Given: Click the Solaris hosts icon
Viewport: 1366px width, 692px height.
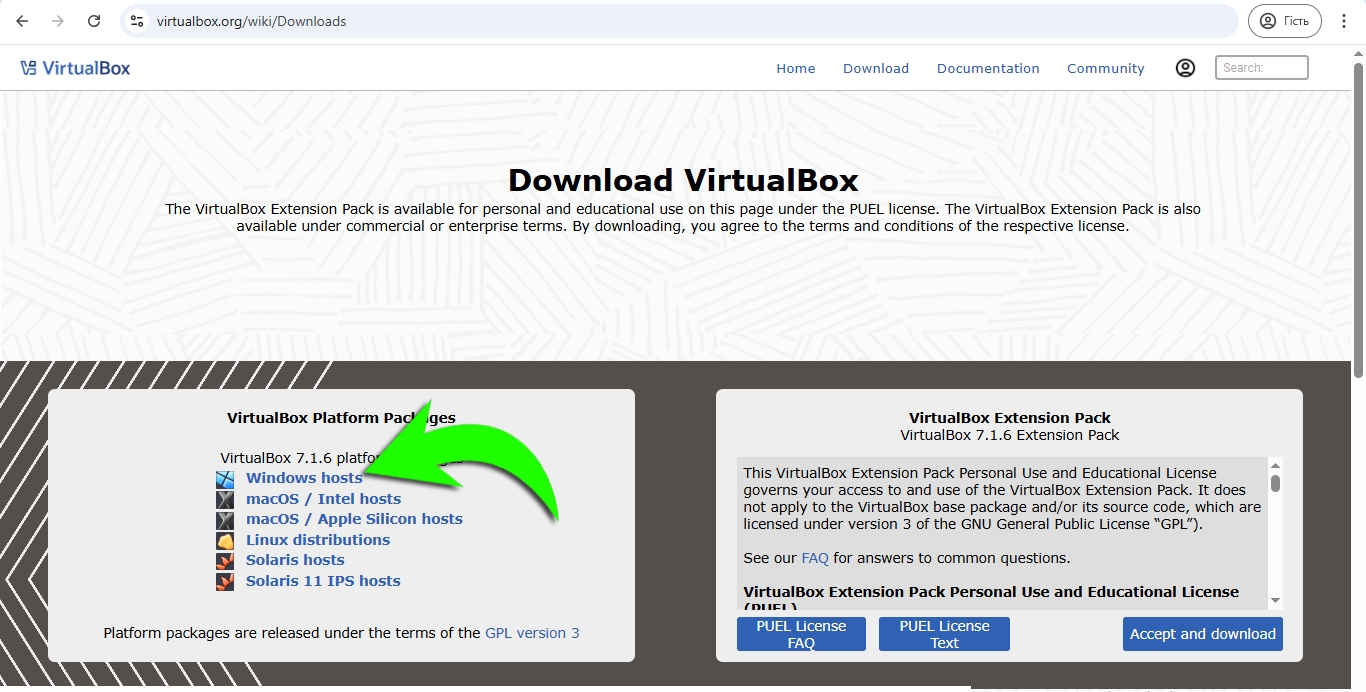Looking at the screenshot, I should pos(225,561).
